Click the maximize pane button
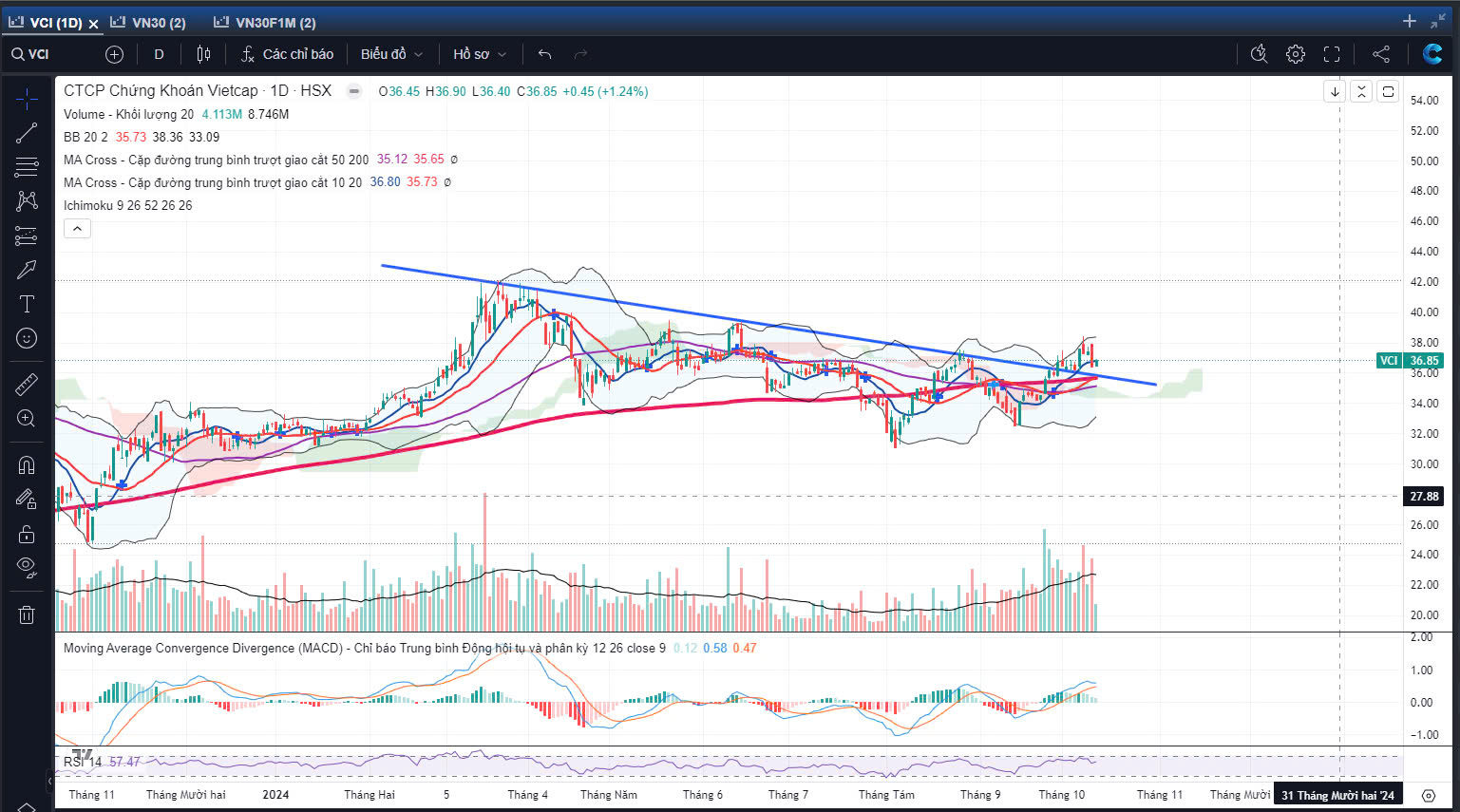 click(x=1388, y=91)
